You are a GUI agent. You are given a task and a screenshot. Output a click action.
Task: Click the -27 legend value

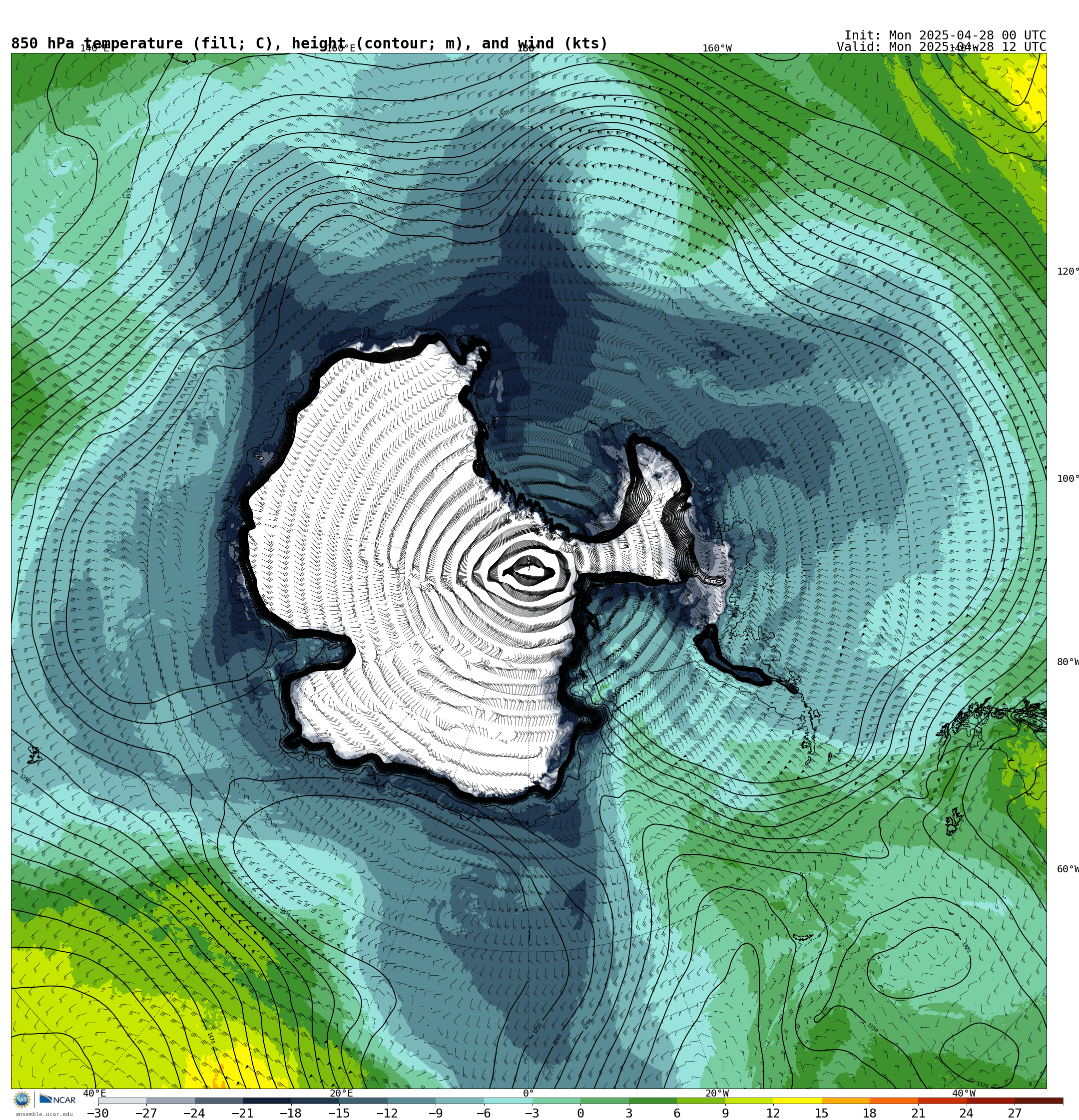(x=146, y=1113)
